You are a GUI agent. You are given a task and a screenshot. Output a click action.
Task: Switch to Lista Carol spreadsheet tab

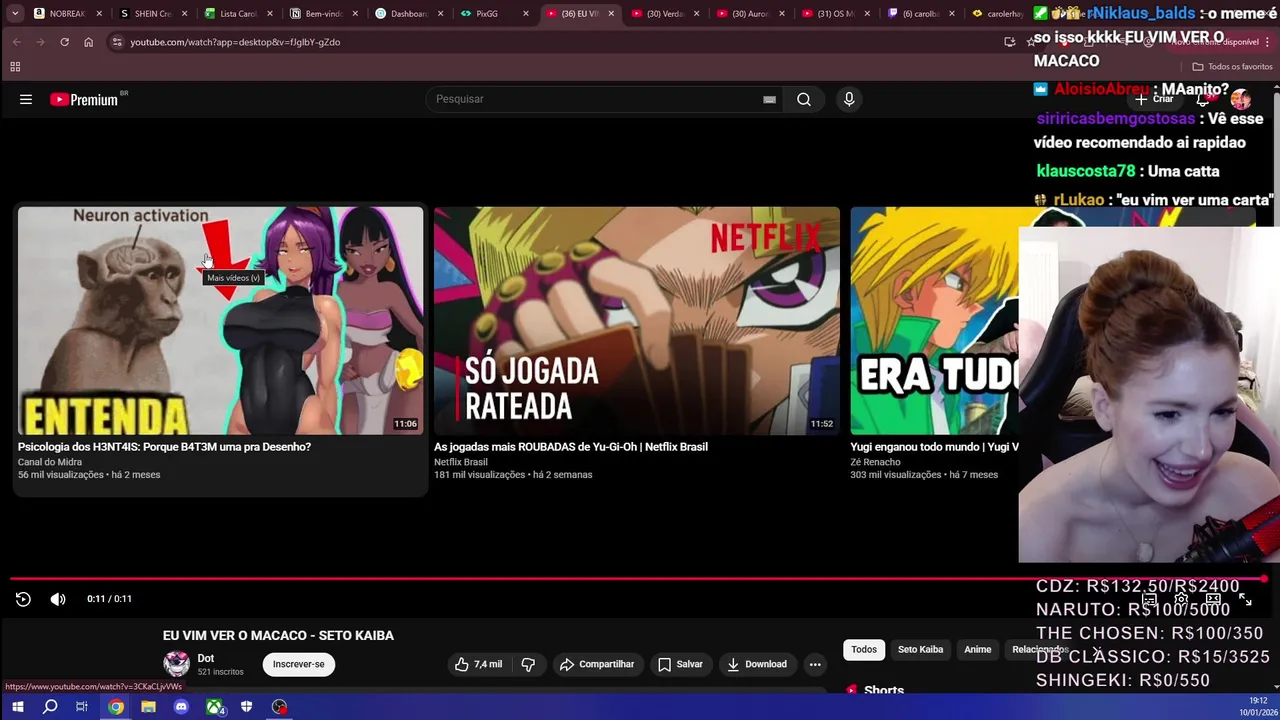(x=238, y=14)
